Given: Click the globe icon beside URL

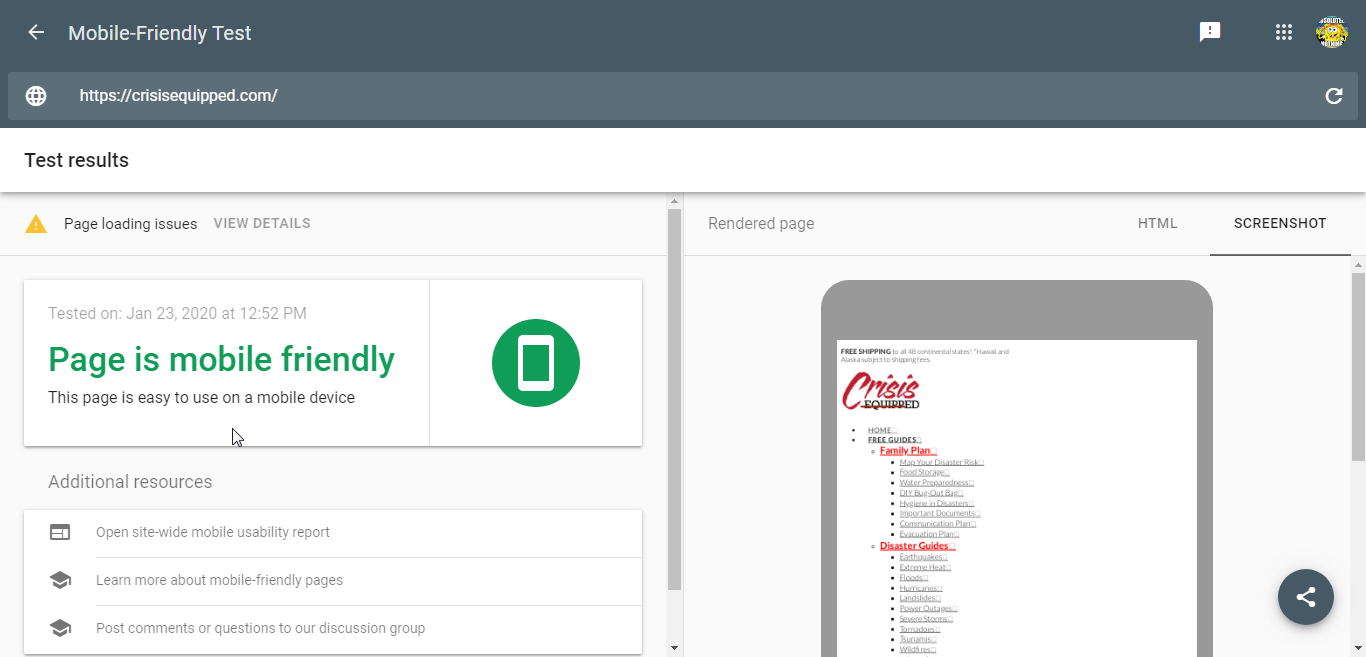Looking at the screenshot, I should (x=36, y=96).
